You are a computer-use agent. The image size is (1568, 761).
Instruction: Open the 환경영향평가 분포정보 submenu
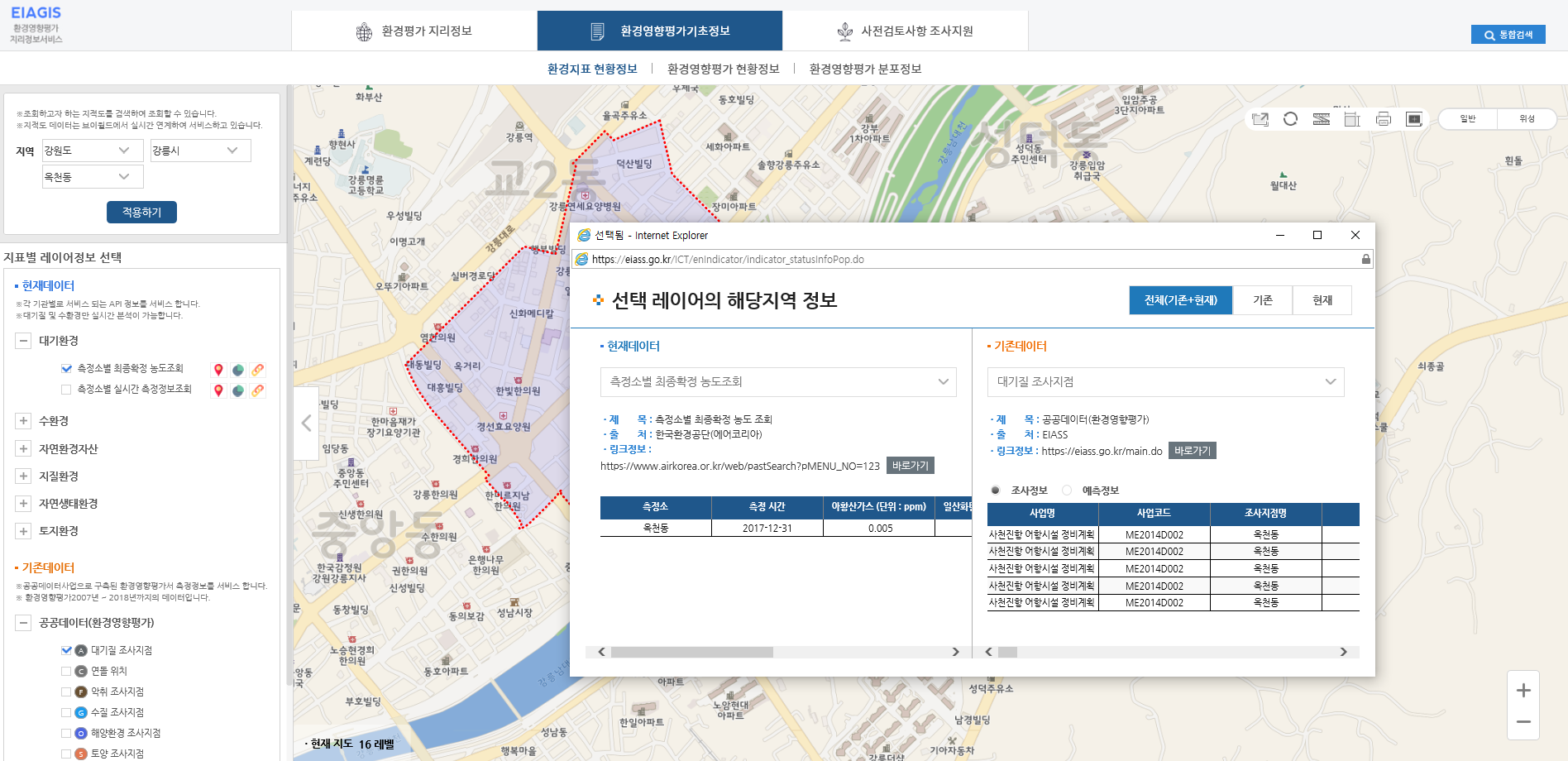[865, 69]
